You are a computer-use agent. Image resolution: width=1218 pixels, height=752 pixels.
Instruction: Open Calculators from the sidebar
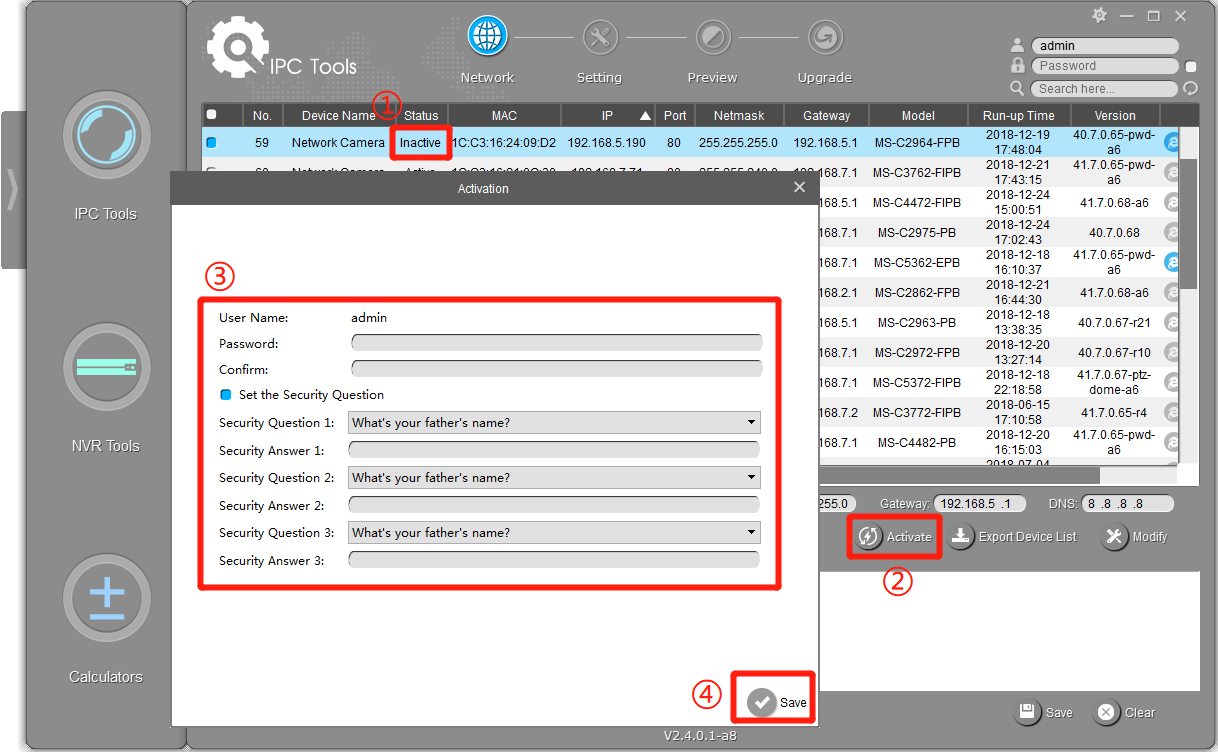click(106, 598)
